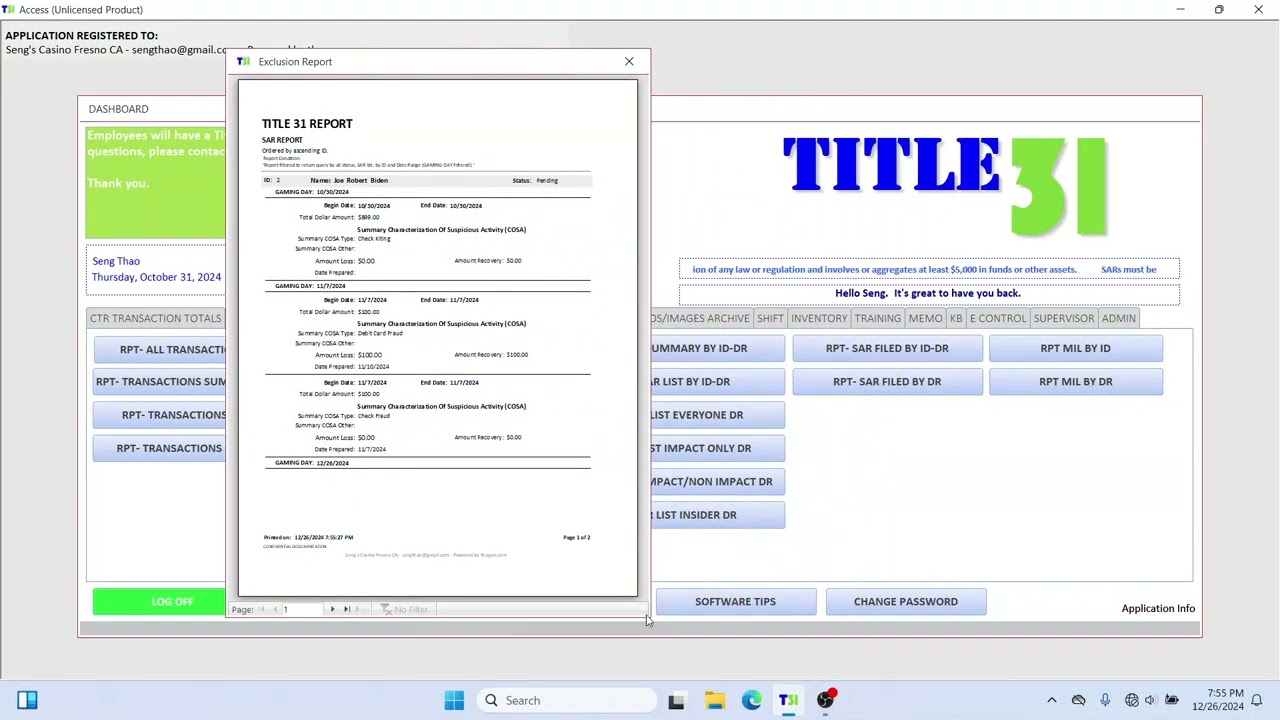Switch to the INVENTORY tab

tap(819, 318)
